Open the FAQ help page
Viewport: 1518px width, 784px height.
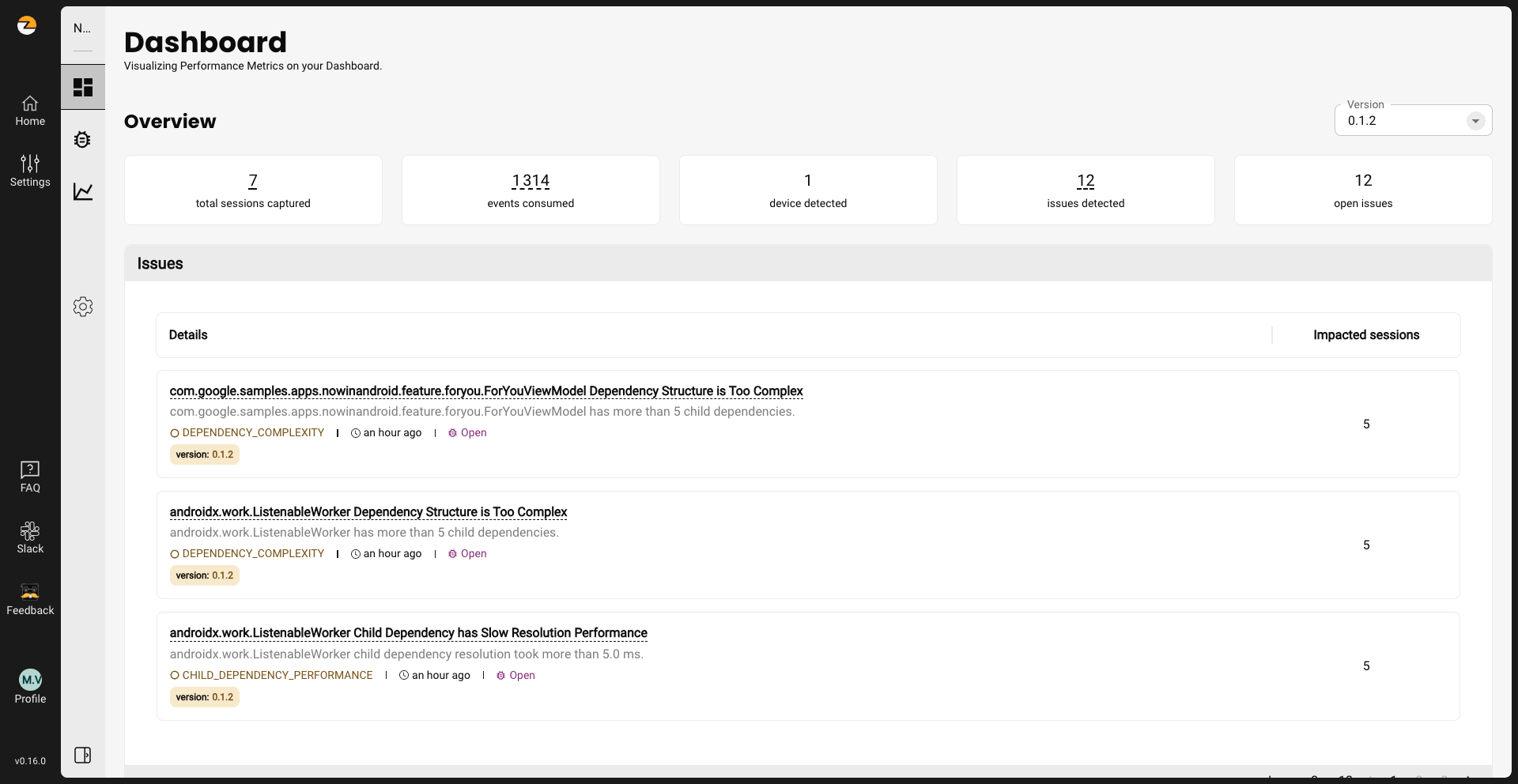(x=30, y=477)
